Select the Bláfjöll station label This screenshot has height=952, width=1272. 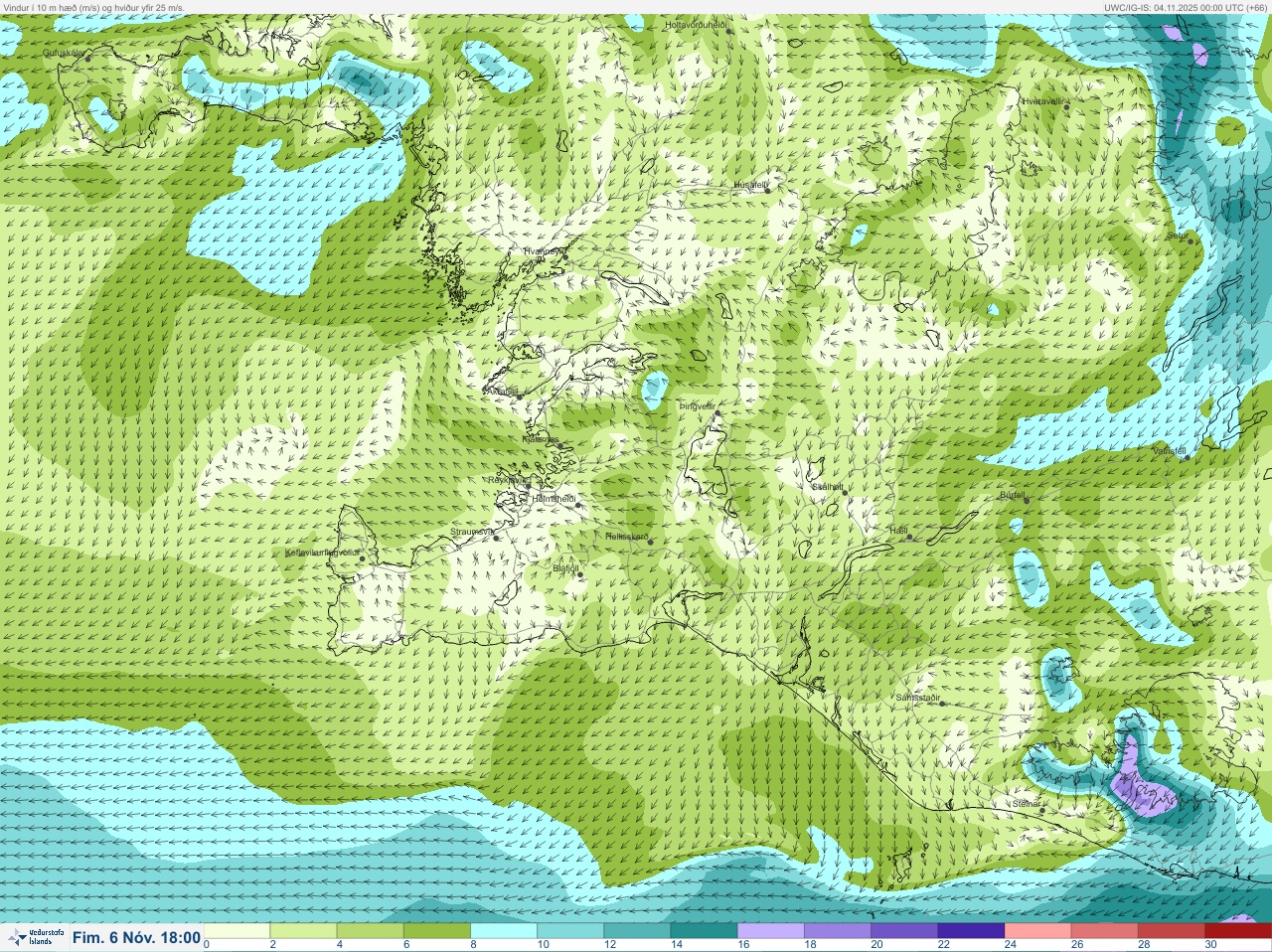(565, 569)
